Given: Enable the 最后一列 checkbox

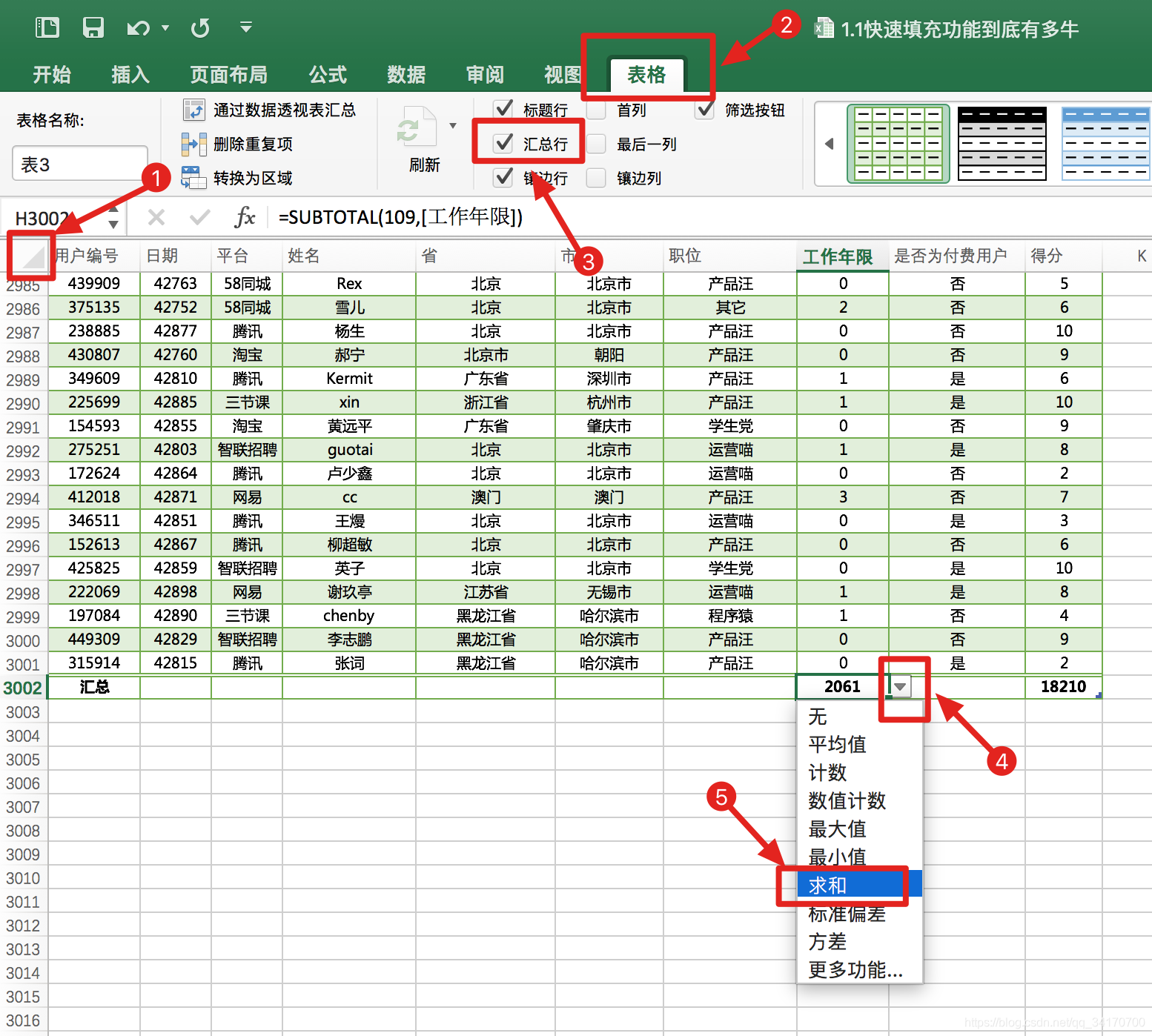Looking at the screenshot, I should 597,144.
